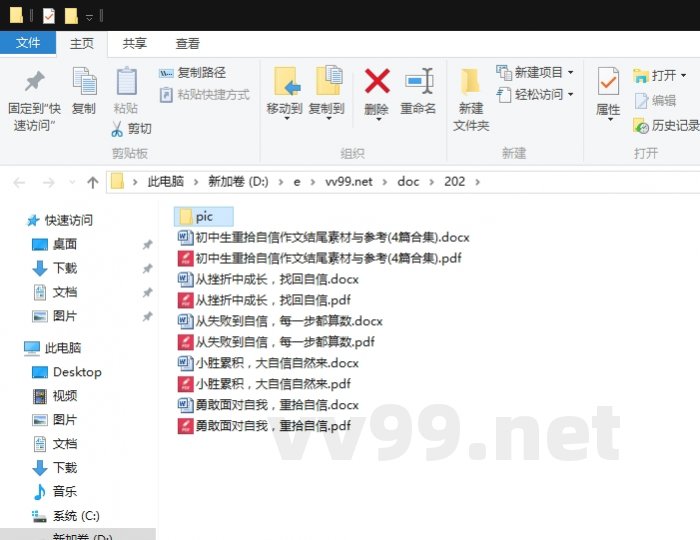Click PDF icon of 小胜累积，大自信自然来.pdf
This screenshot has width=700, height=540.
click(185, 384)
